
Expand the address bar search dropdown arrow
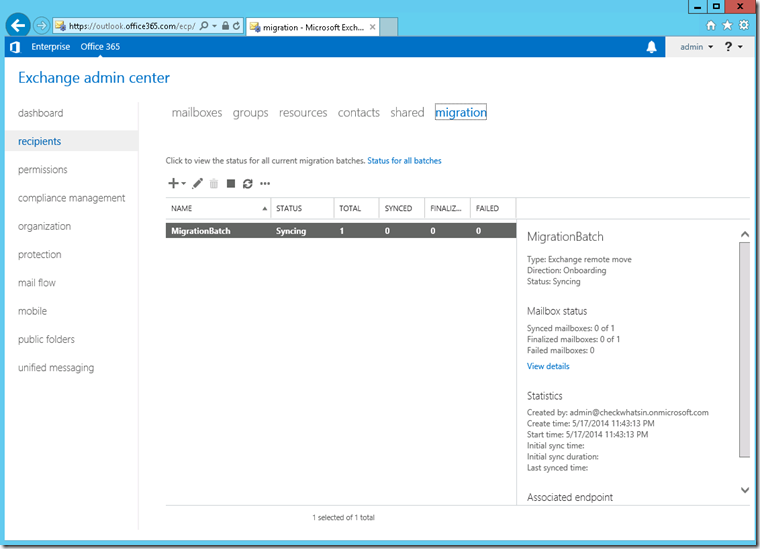214,26
